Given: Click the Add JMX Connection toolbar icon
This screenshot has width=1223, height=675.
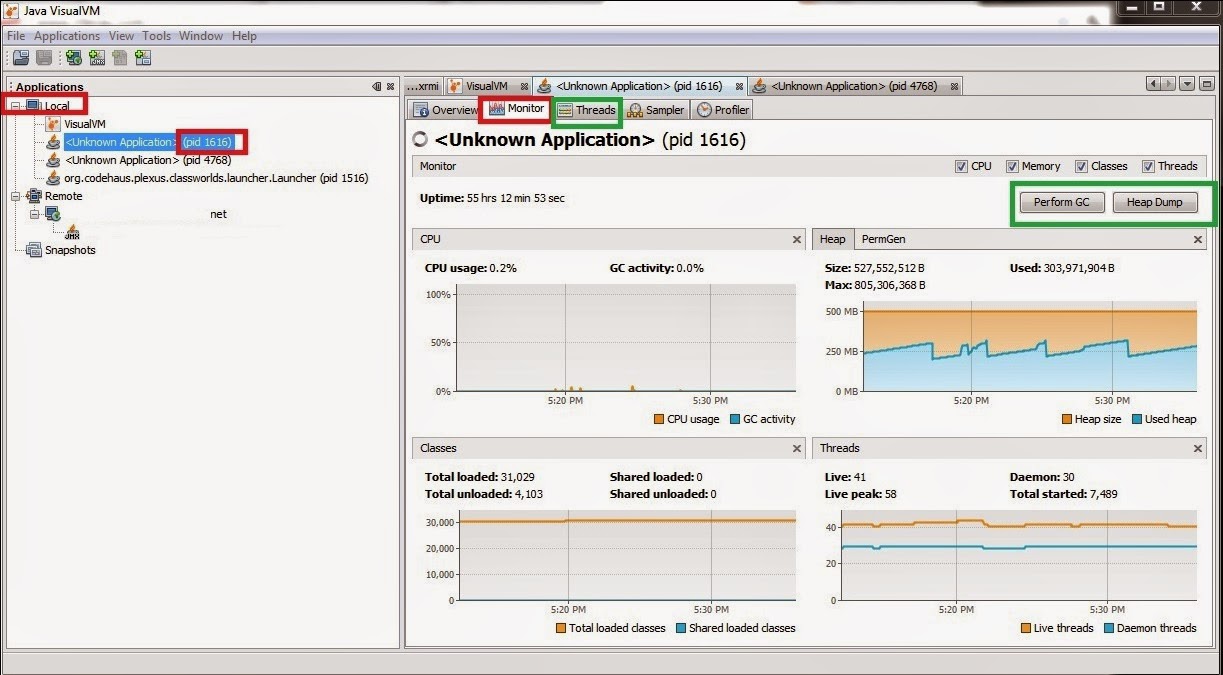Looking at the screenshot, I should pos(97,58).
